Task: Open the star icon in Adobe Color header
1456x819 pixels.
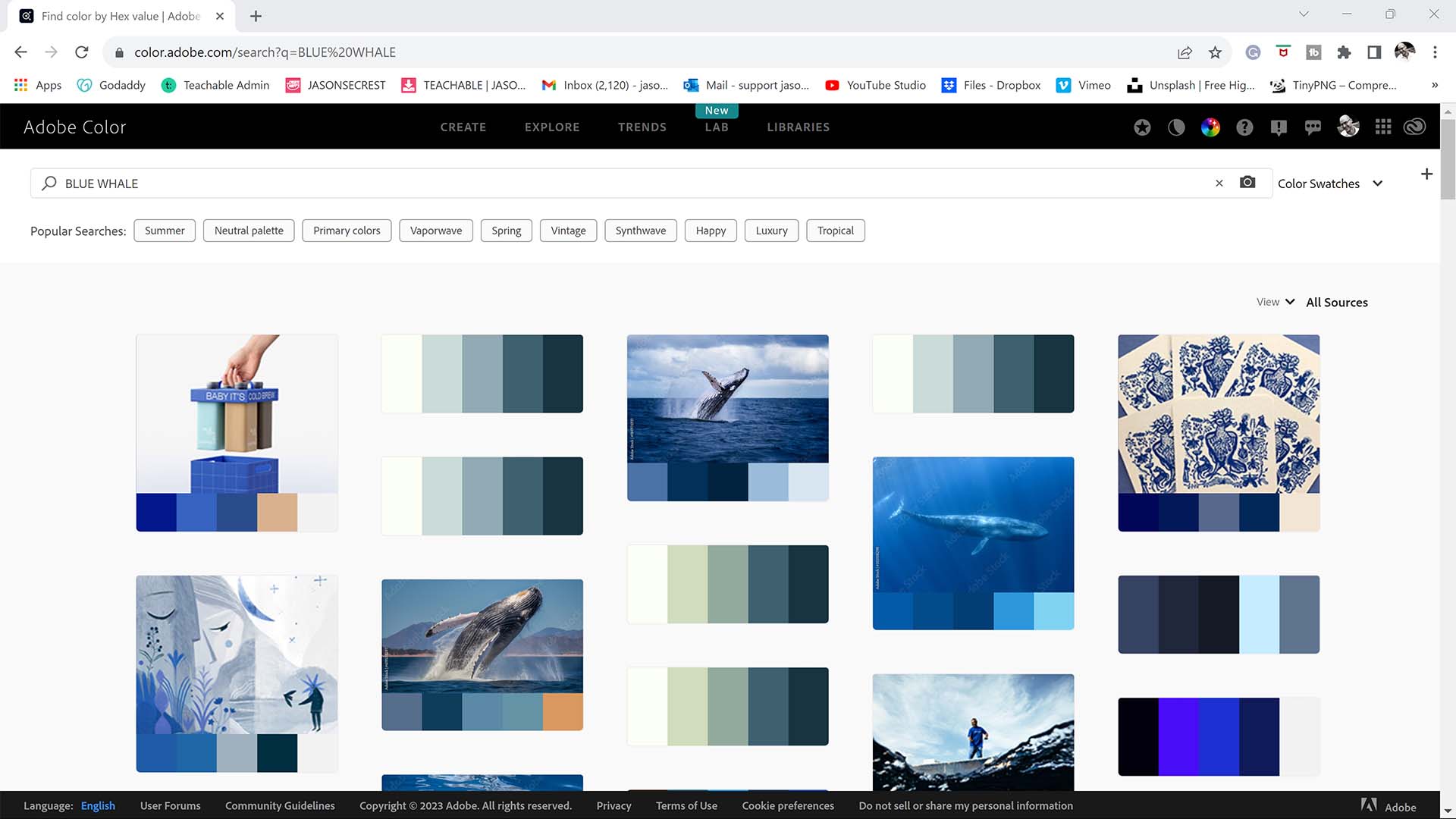Action: (1142, 127)
